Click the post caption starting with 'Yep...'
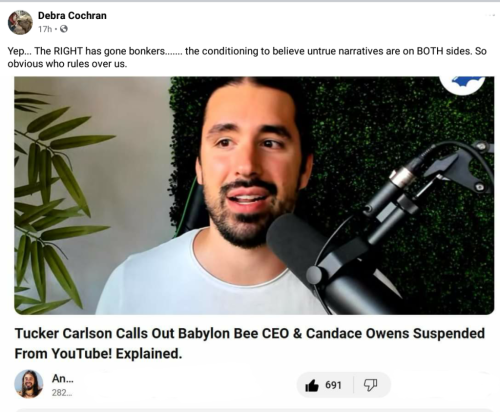 (247, 57)
